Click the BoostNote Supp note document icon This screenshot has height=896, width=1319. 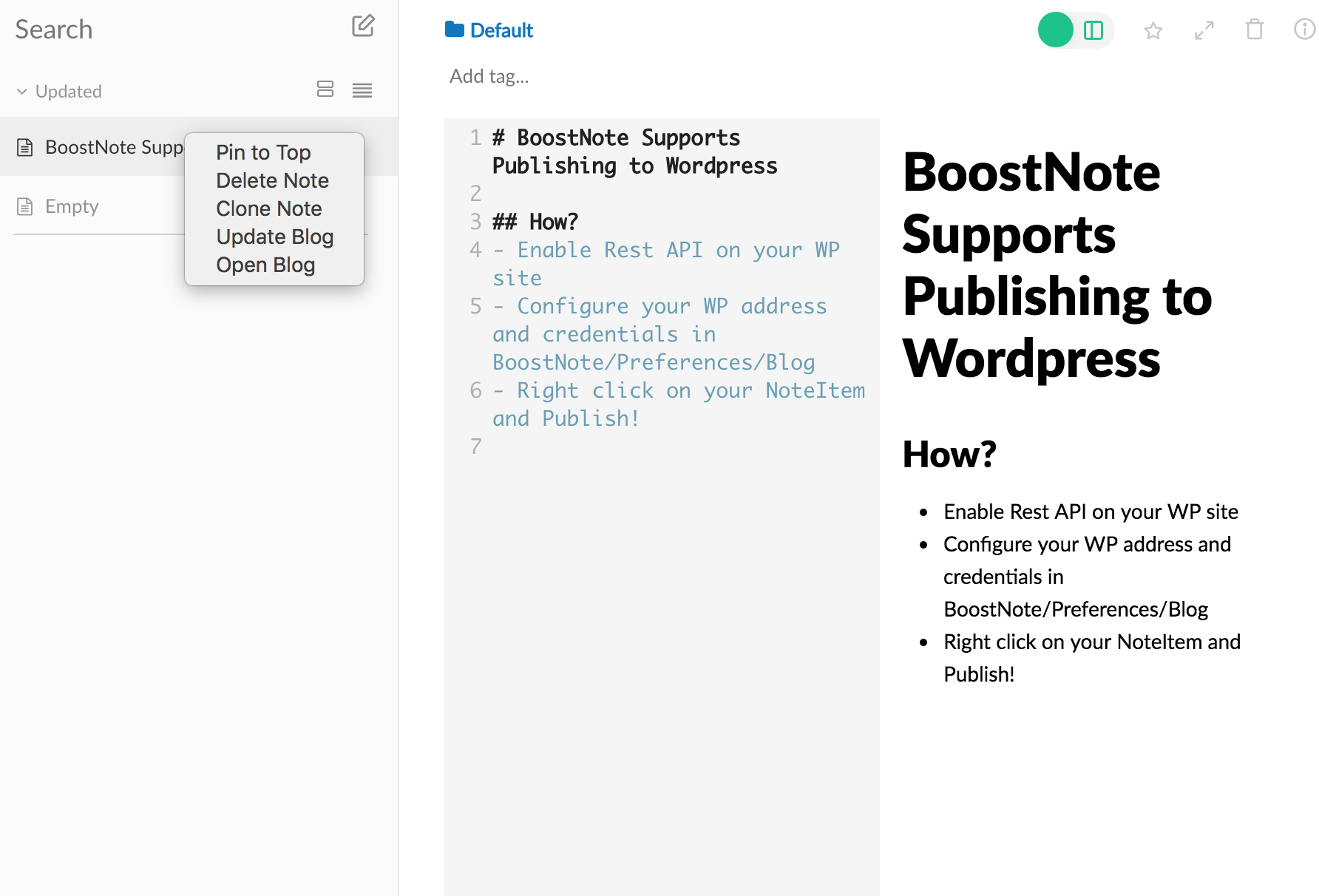tap(25, 147)
